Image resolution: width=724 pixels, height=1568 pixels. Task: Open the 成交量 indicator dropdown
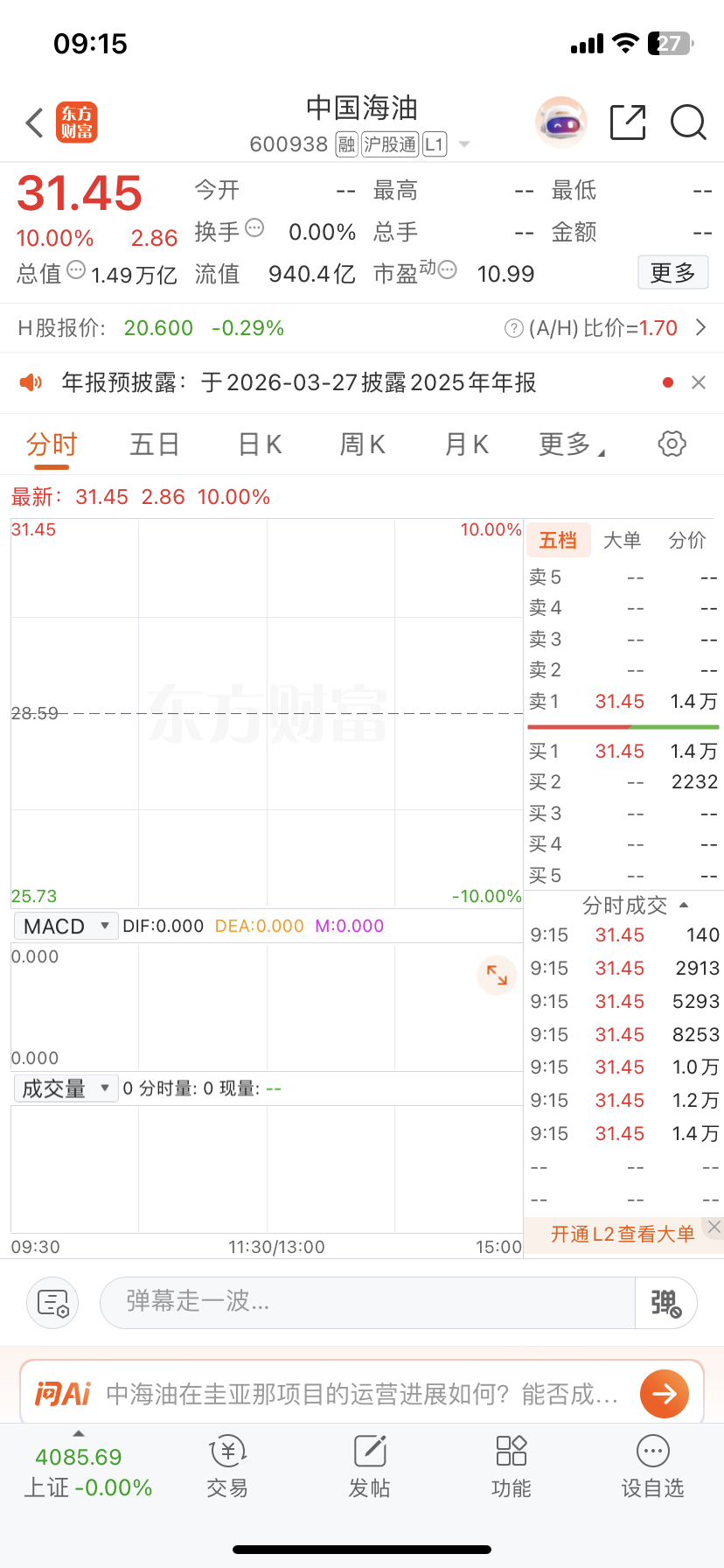(66, 1088)
